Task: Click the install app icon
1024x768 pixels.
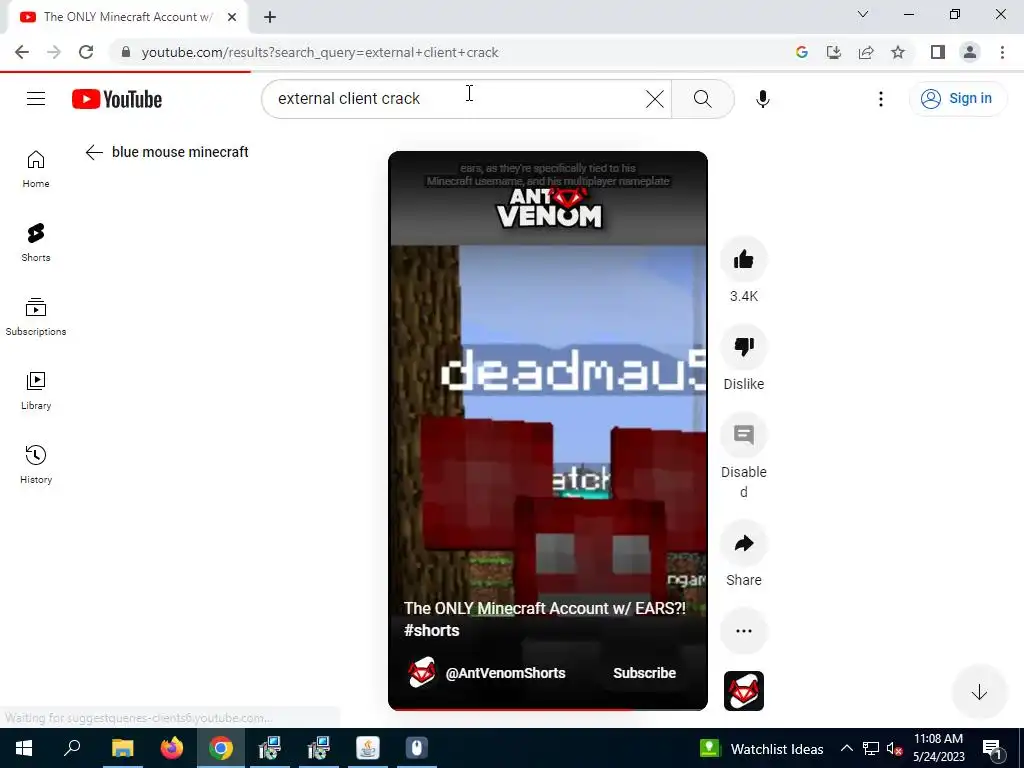Action: 833,52
